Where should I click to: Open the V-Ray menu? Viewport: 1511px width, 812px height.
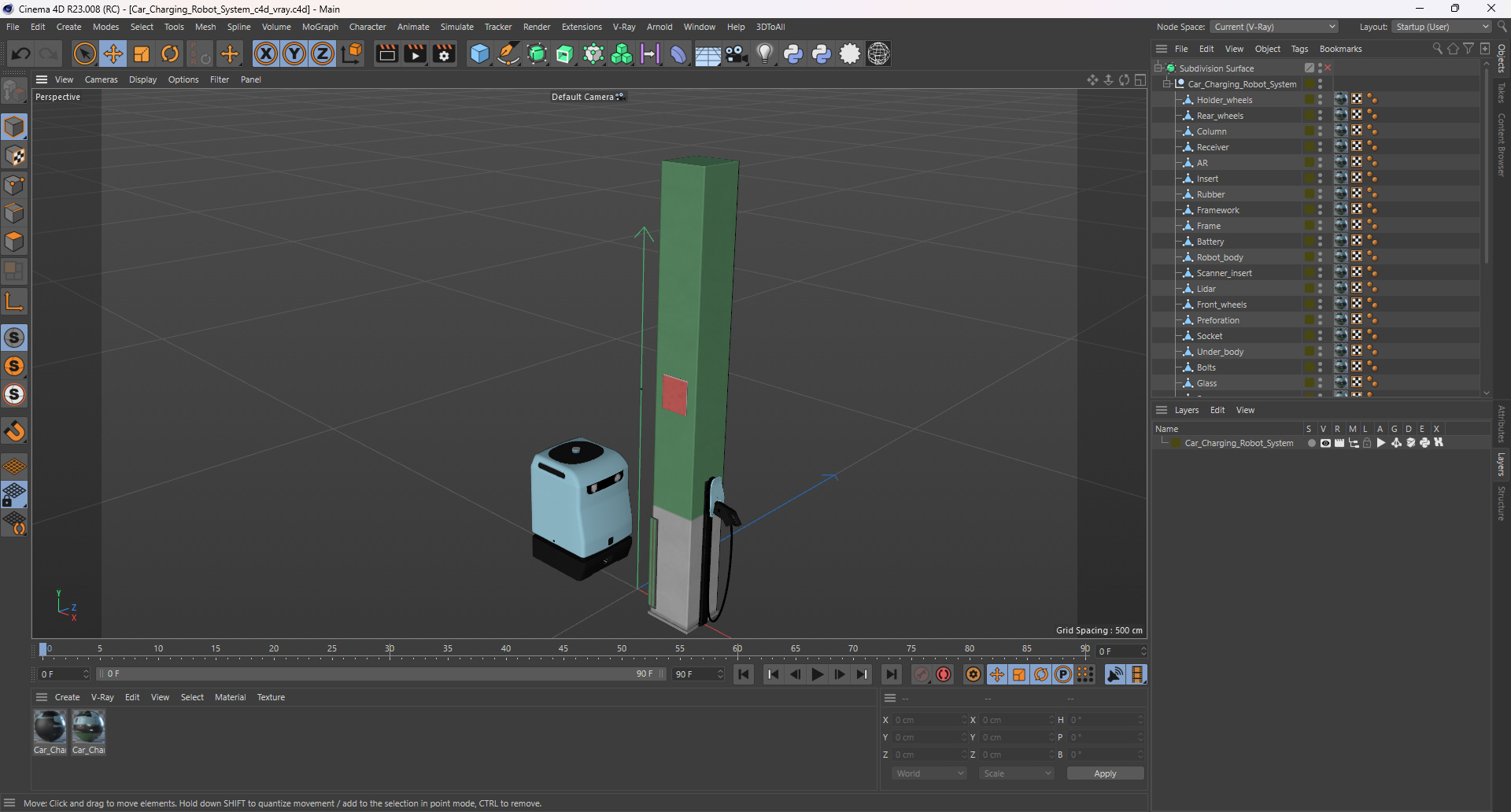[624, 27]
